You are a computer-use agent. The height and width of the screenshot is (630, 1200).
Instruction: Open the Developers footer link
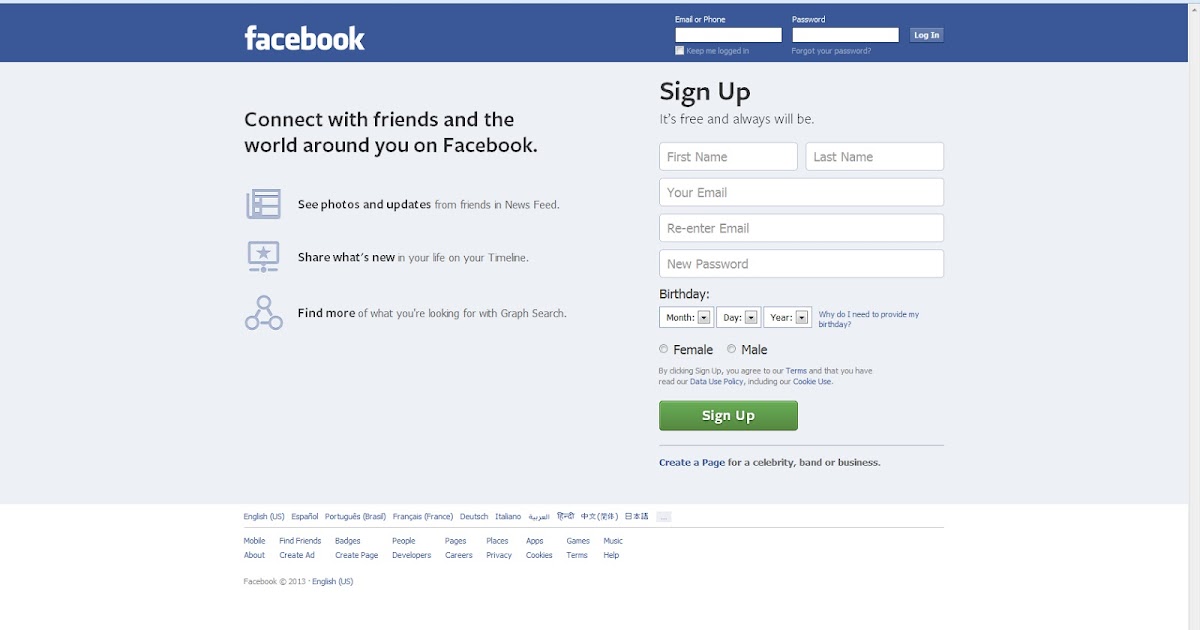pyautogui.click(x=411, y=555)
